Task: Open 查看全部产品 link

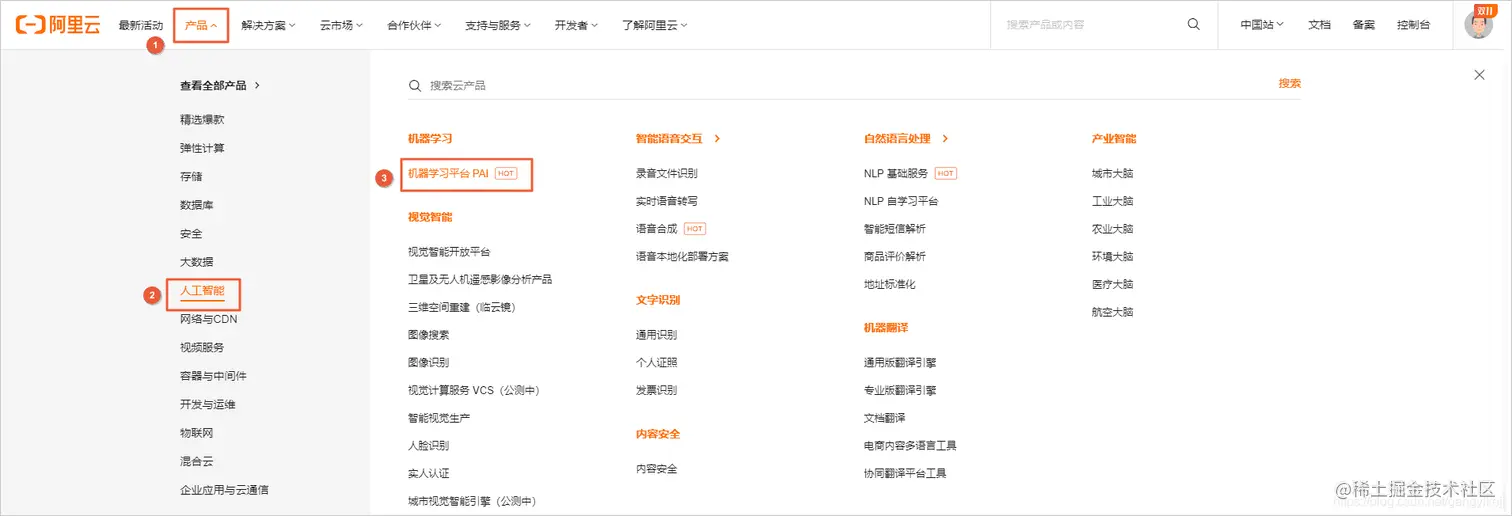Action: (x=220, y=86)
